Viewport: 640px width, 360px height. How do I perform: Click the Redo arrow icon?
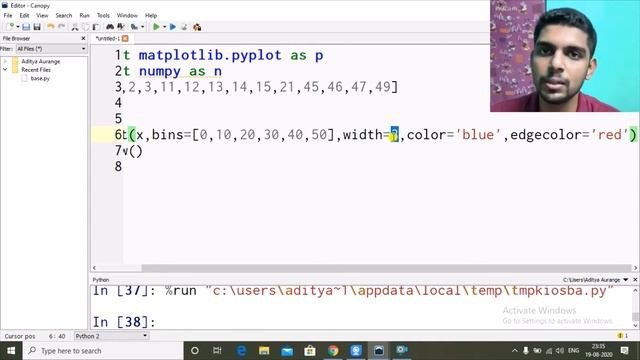point(61,27)
